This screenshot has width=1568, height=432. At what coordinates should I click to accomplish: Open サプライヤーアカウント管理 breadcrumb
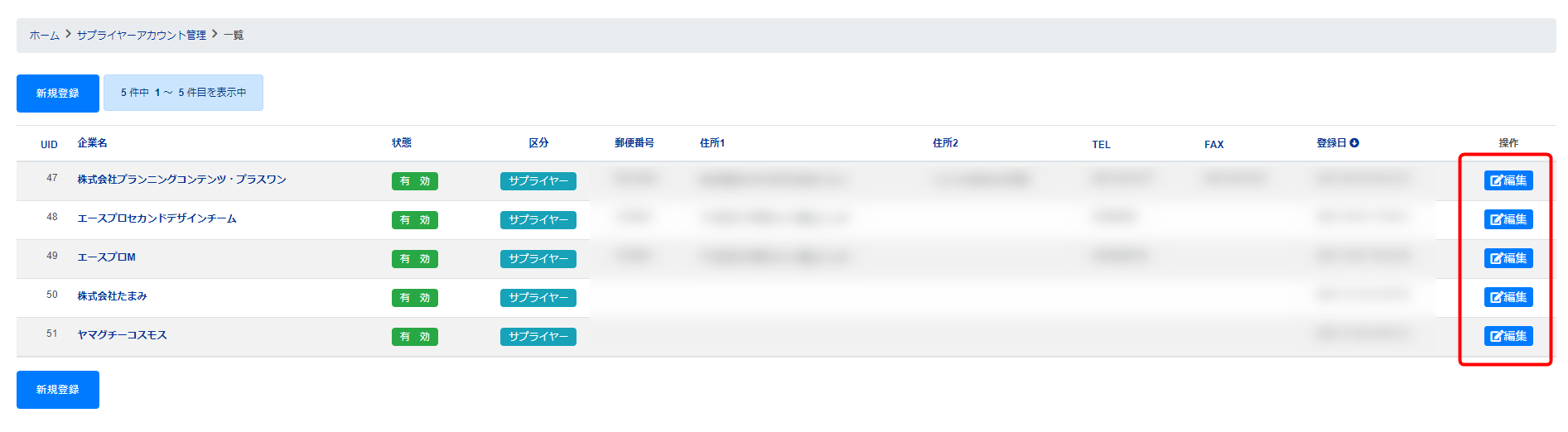pos(141,35)
